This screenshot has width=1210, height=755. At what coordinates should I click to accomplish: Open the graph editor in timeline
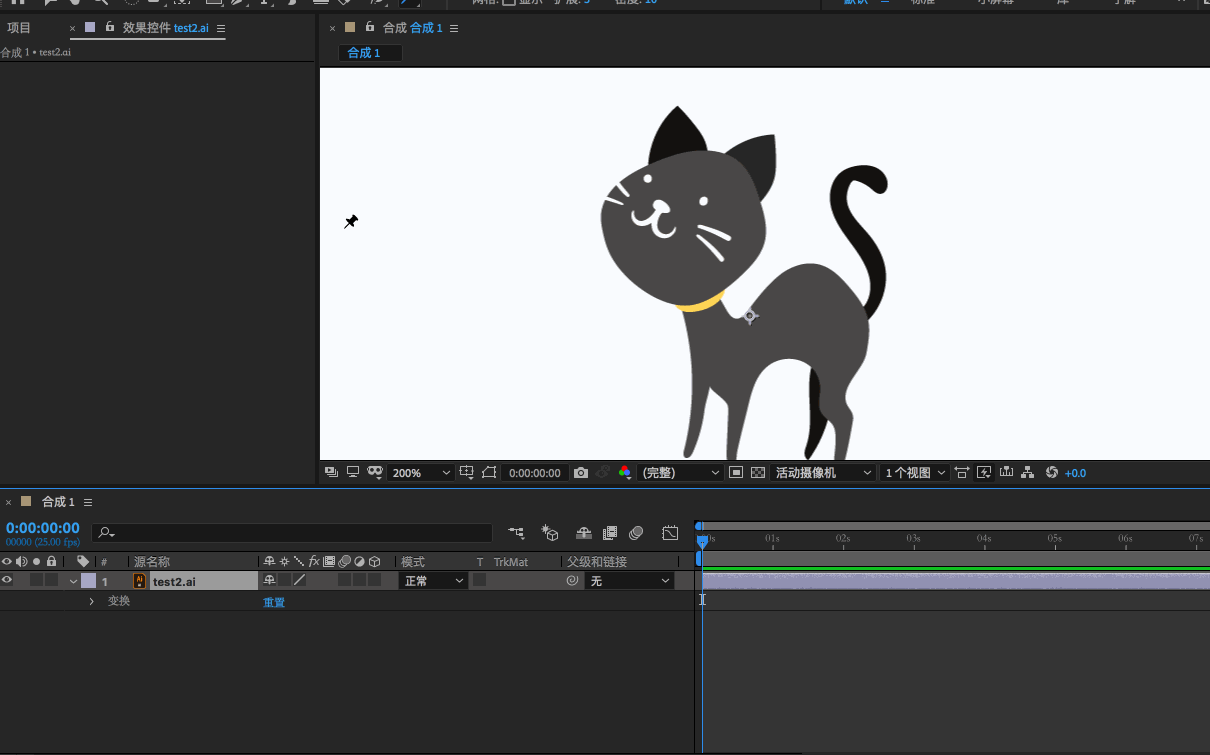click(x=670, y=533)
